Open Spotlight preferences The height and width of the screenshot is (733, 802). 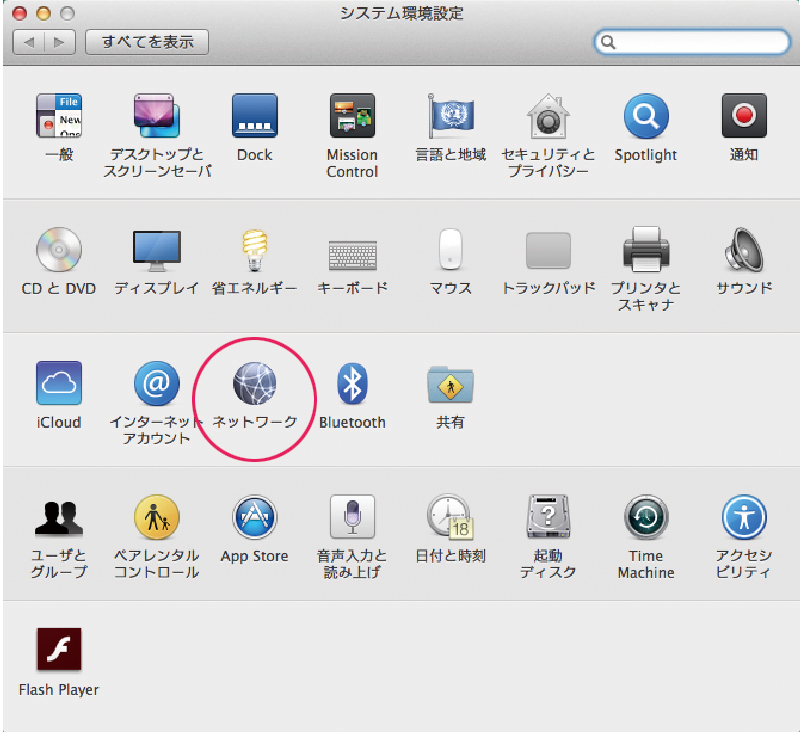tap(646, 116)
